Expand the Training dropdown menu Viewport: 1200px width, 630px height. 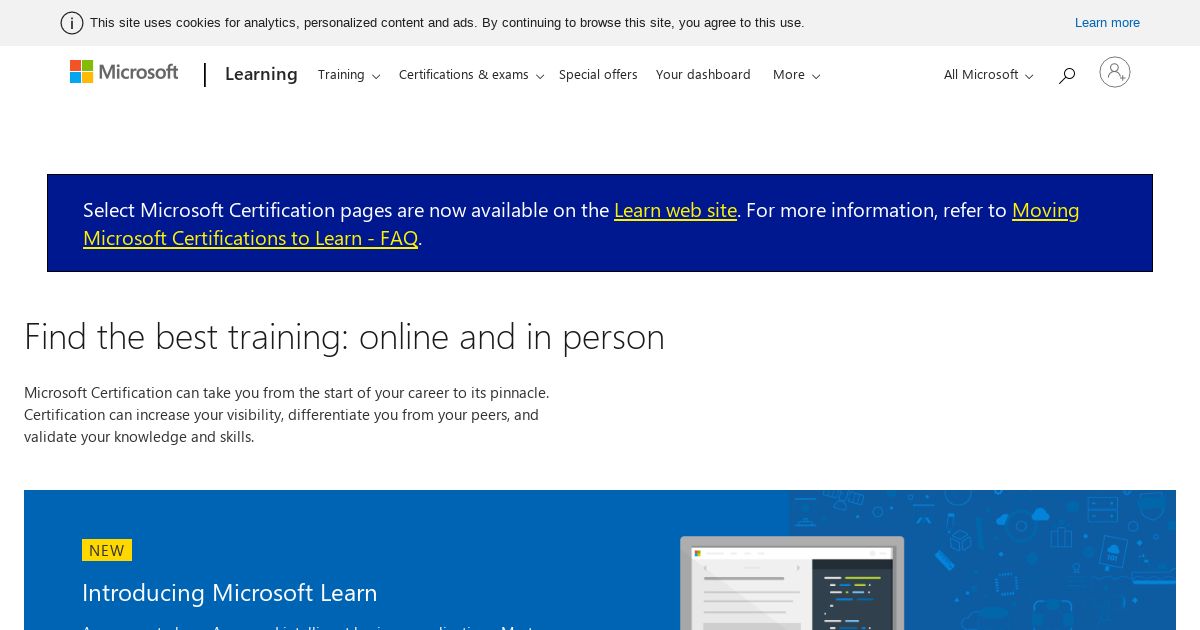[349, 75]
